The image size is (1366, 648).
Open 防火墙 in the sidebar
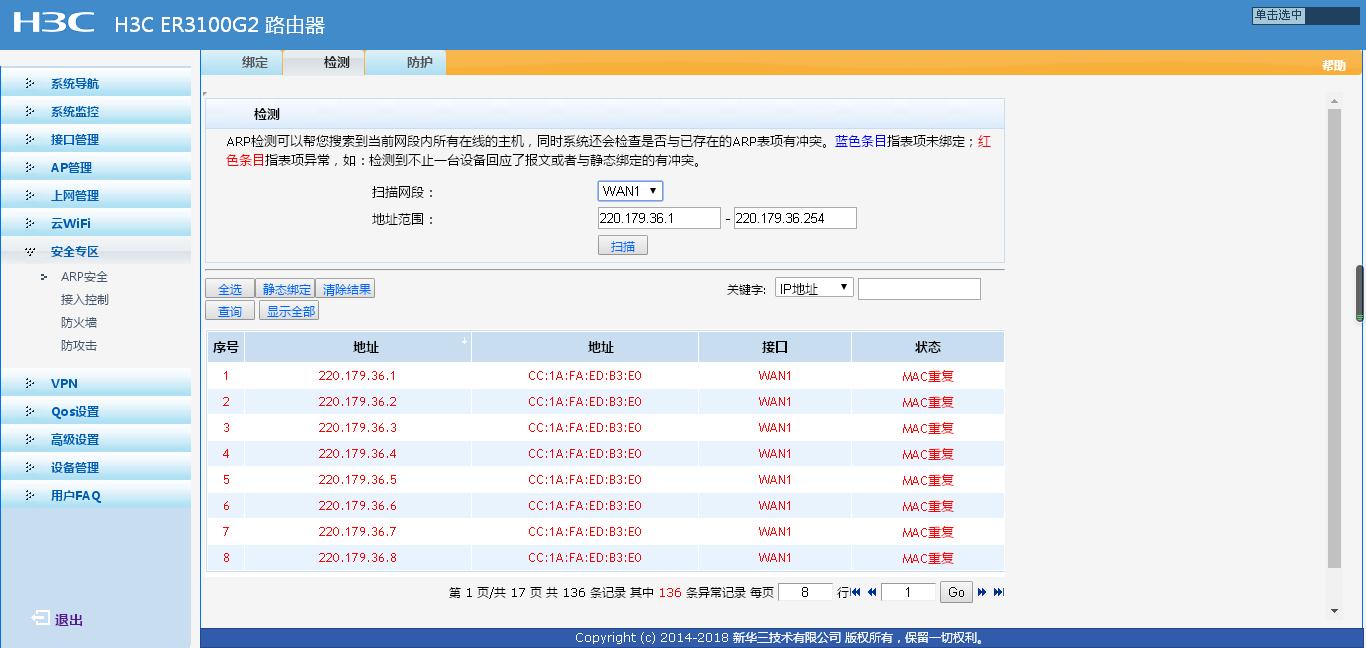tap(79, 323)
